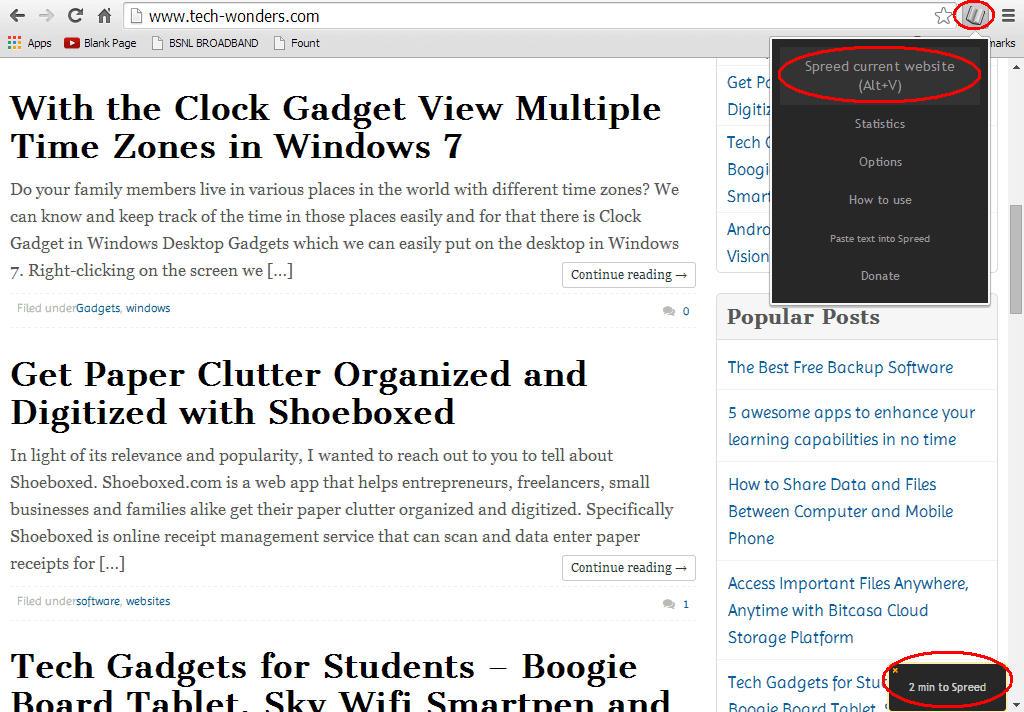This screenshot has width=1024, height=712.
Task: Reload the current page
Action: [76, 15]
